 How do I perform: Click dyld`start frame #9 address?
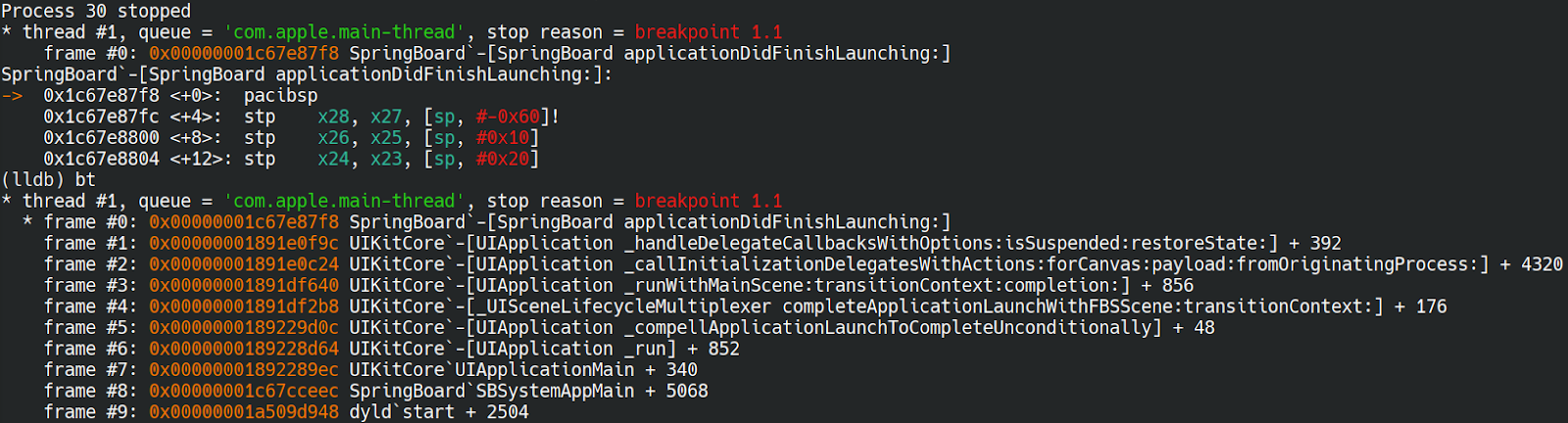coord(244,412)
